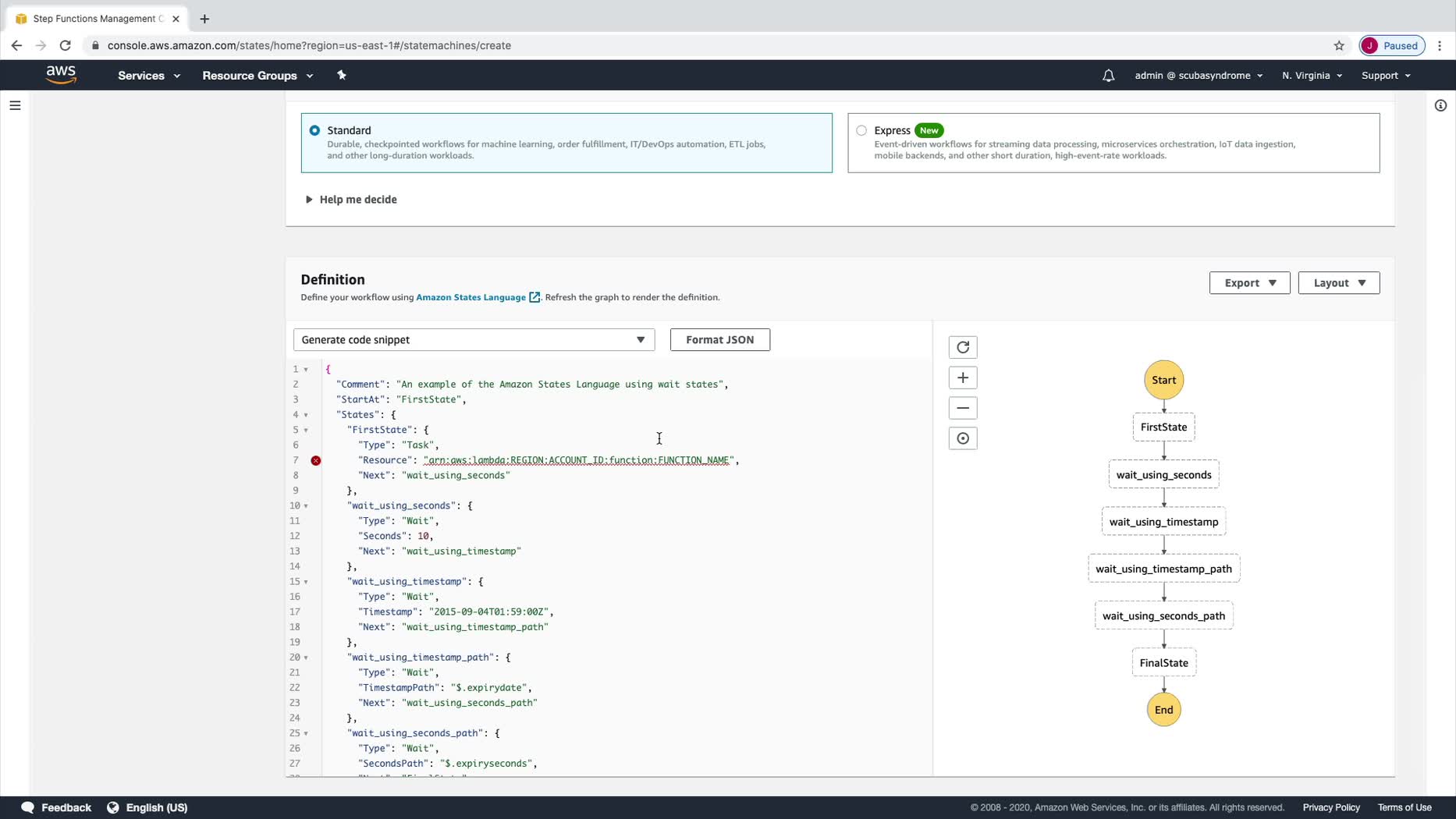Click the Format JSON button
Viewport: 1456px width, 819px height.
(x=719, y=340)
